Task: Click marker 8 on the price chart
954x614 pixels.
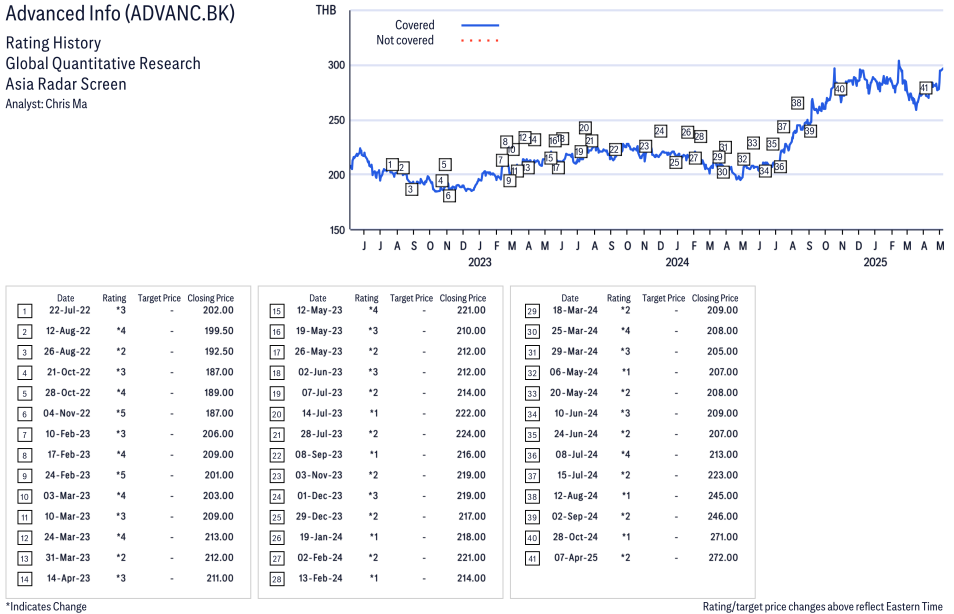Action: [x=505, y=142]
